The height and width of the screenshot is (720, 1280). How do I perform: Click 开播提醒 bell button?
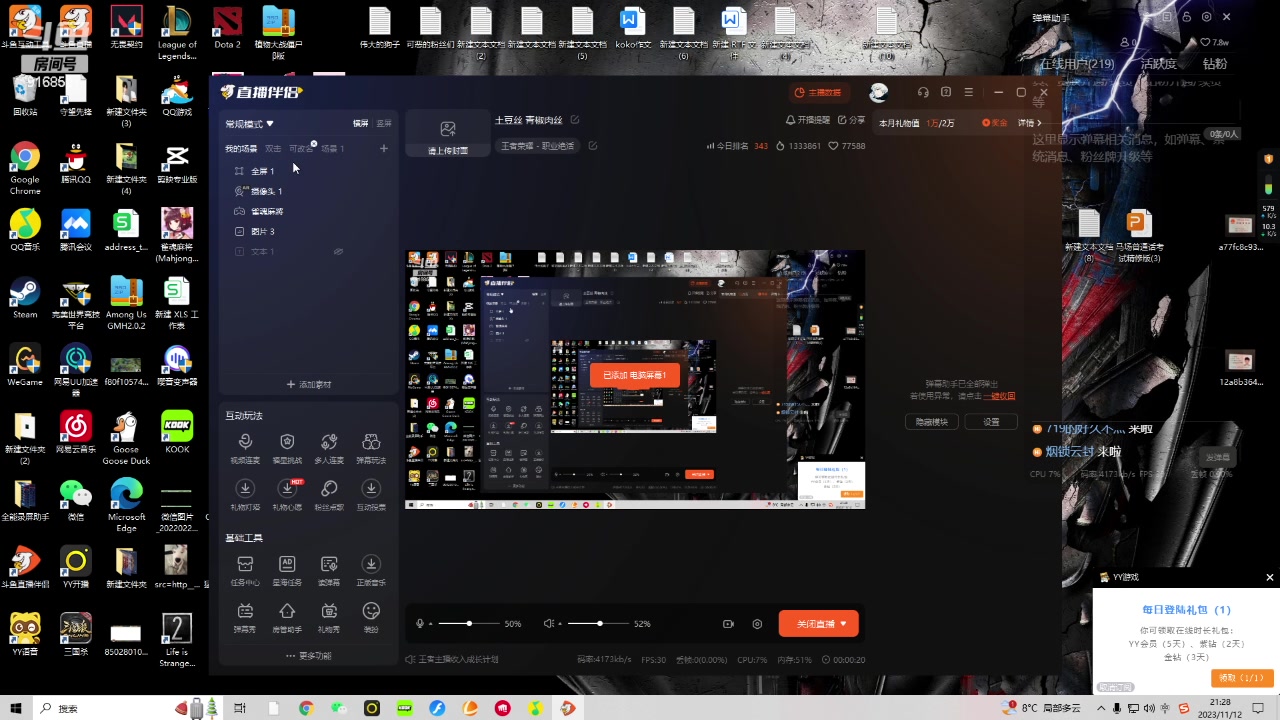click(808, 120)
